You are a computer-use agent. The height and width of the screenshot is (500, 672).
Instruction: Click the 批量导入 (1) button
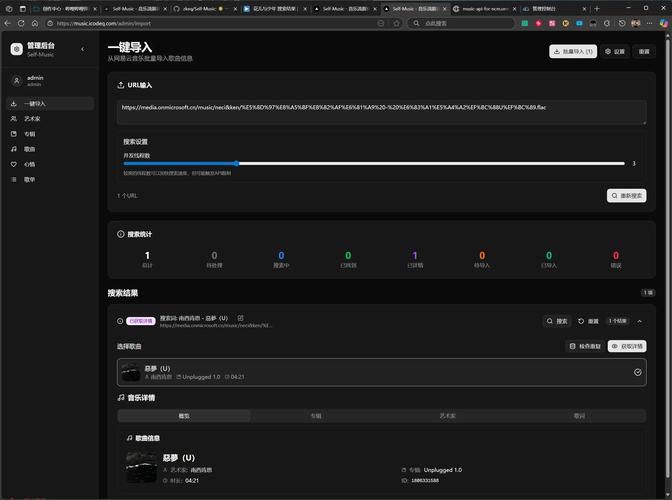(573, 51)
